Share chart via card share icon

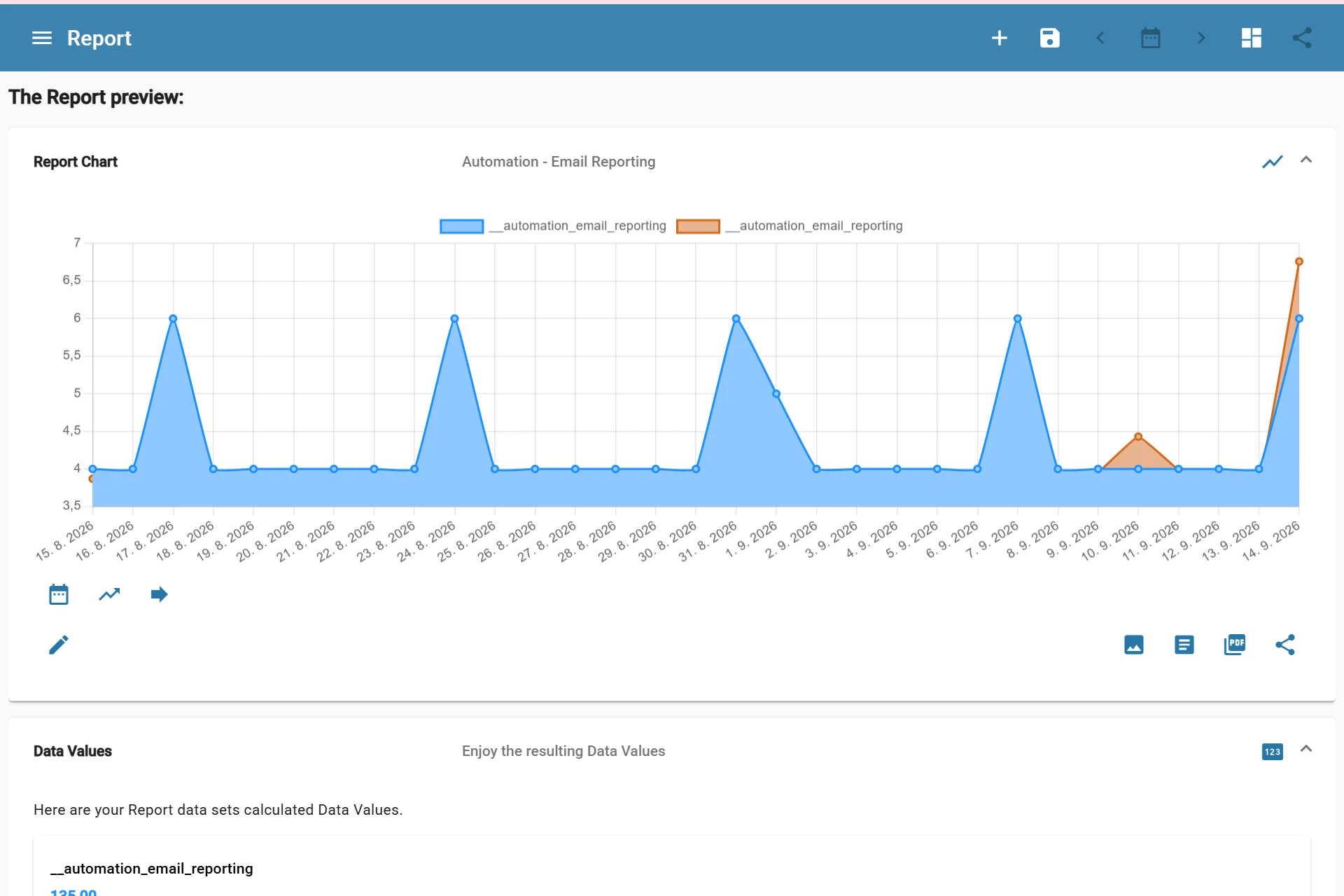pyautogui.click(x=1285, y=645)
